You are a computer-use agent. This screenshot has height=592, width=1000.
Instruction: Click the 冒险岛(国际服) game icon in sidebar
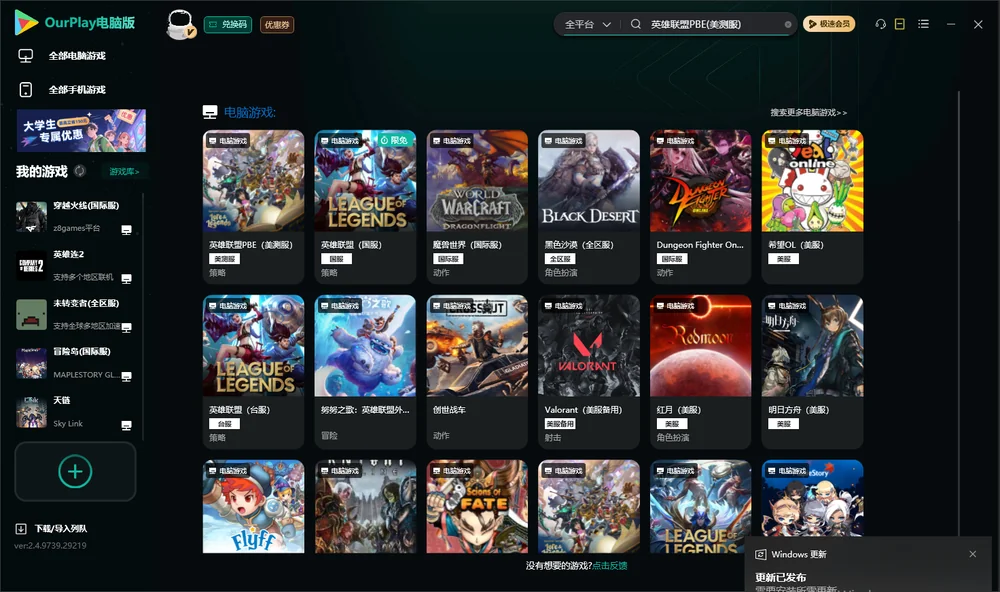(31, 363)
